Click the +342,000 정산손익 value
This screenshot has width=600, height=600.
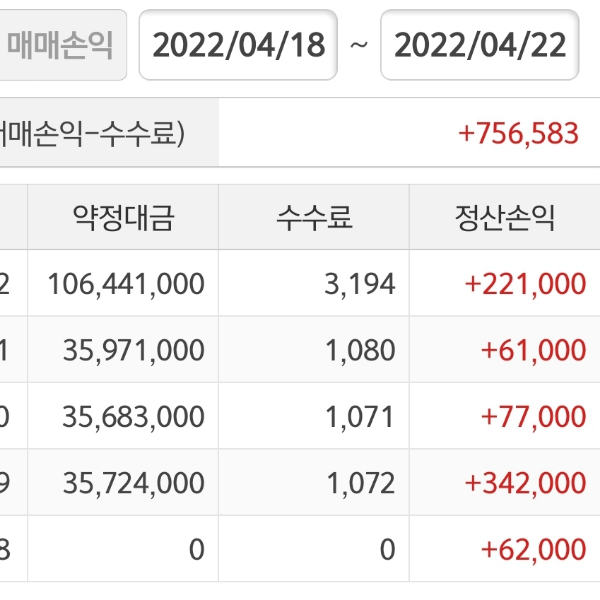pos(525,483)
